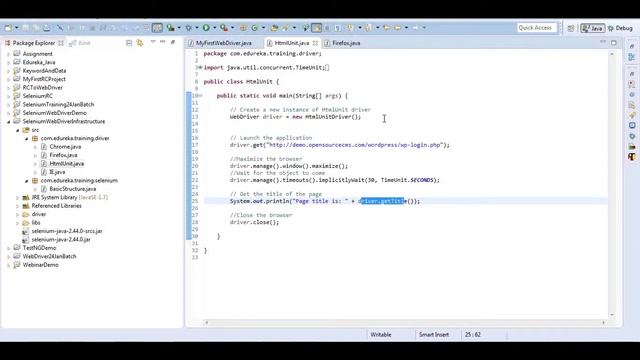Screen dimensions: 640x360
Task: Expand the Assignment project node
Action: pos(9,54)
